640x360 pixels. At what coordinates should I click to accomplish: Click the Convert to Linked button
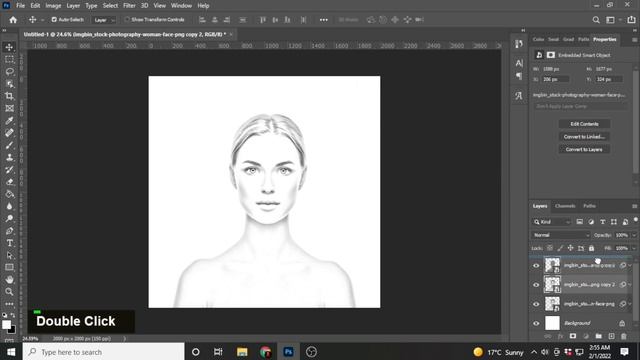point(584,137)
